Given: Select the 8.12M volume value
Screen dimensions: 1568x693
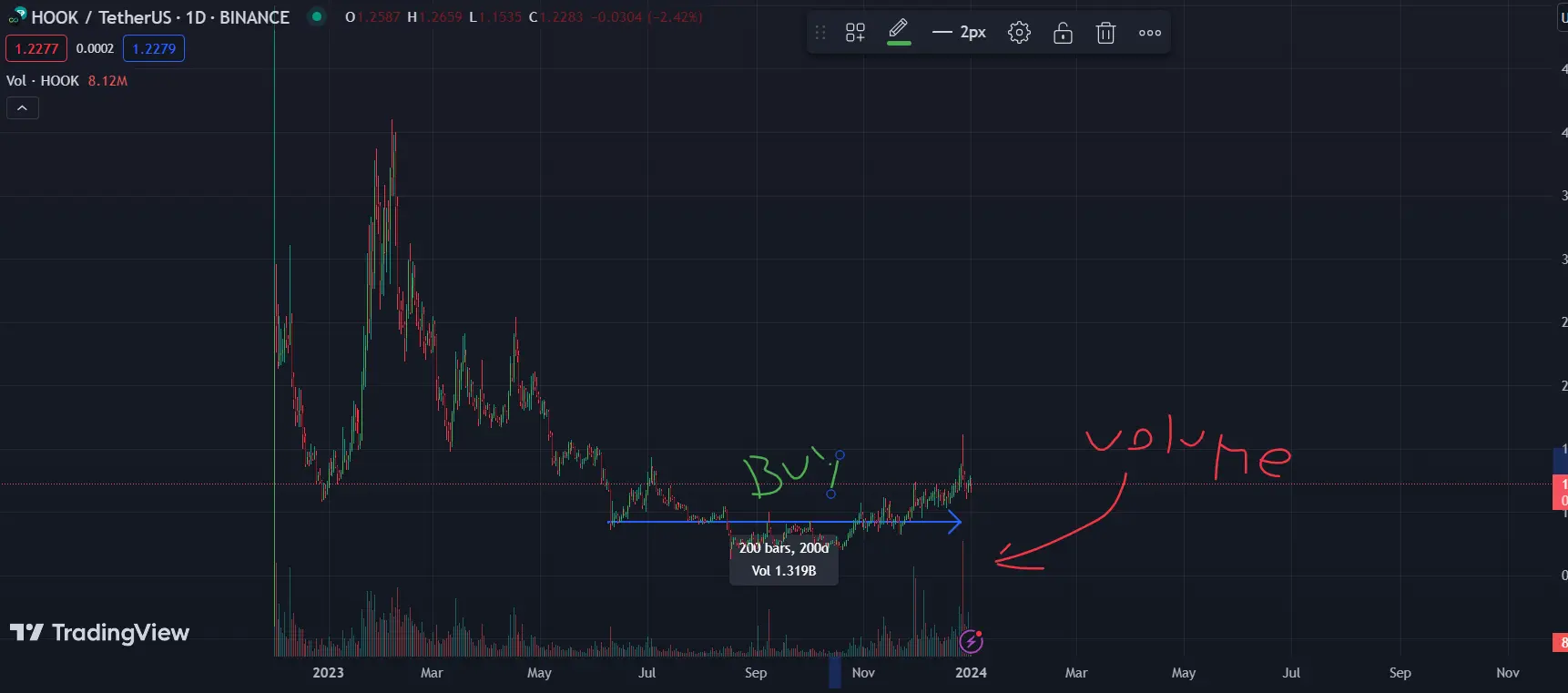Looking at the screenshot, I should (x=107, y=81).
